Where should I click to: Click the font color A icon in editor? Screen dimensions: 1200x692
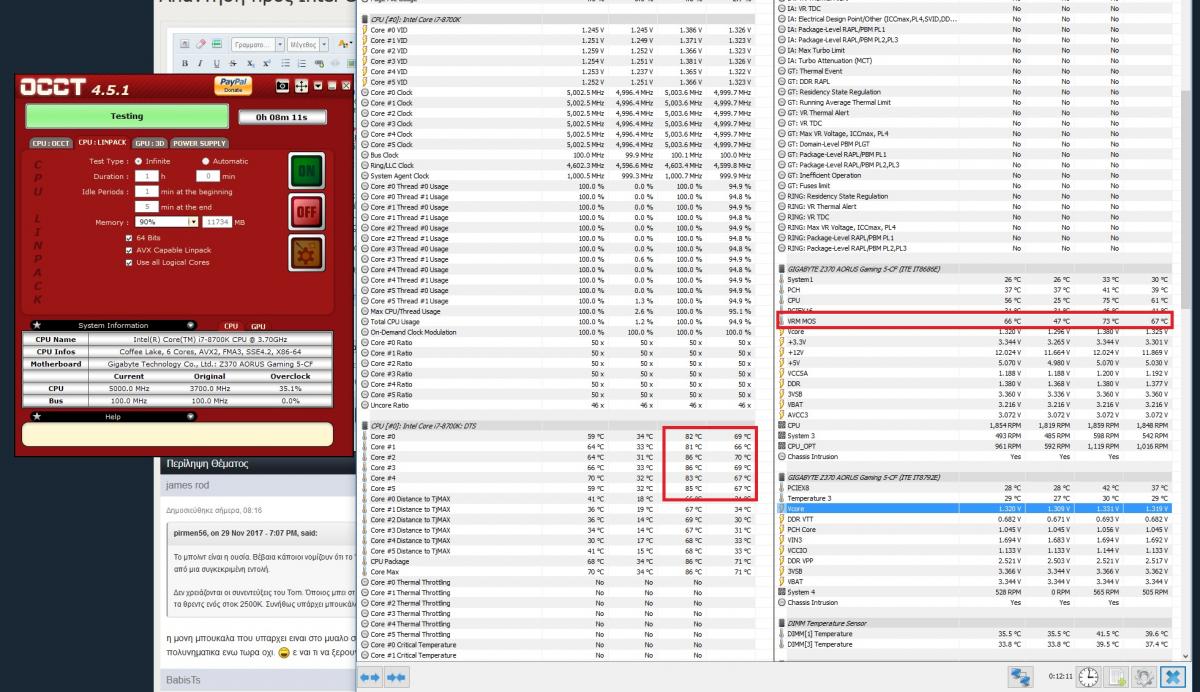click(x=343, y=44)
